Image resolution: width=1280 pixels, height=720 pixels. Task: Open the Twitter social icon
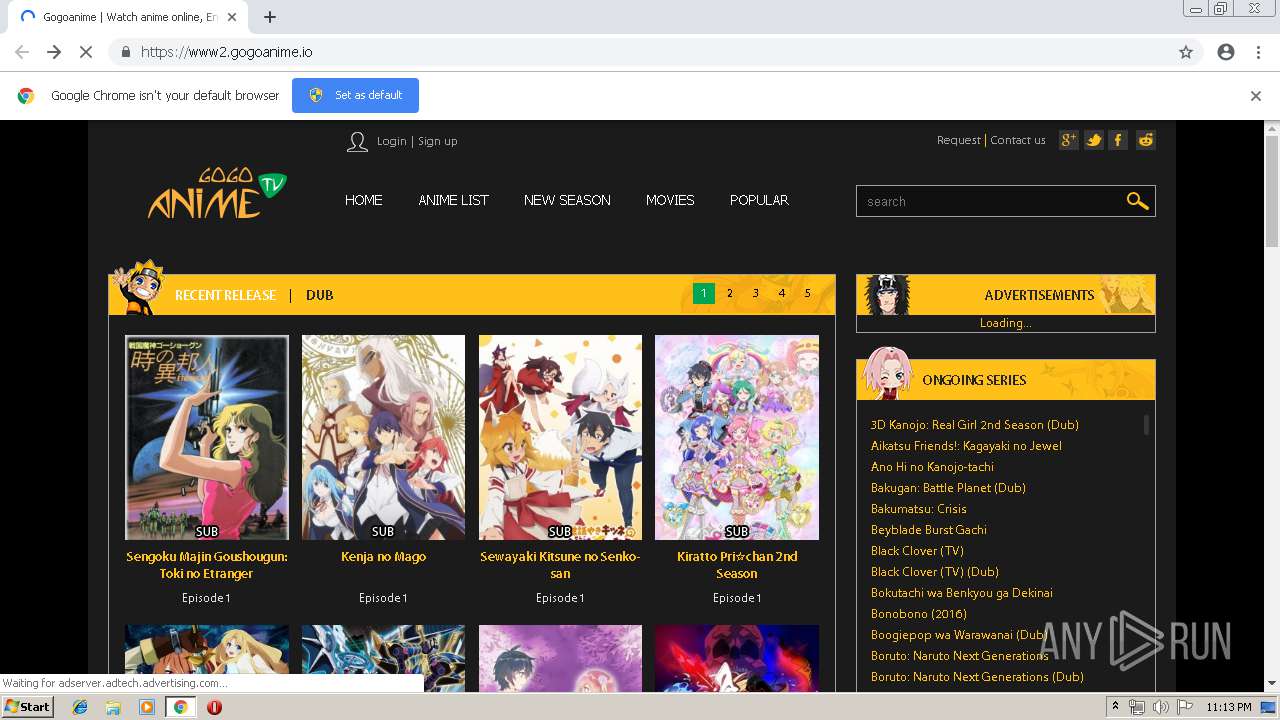coord(1094,140)
